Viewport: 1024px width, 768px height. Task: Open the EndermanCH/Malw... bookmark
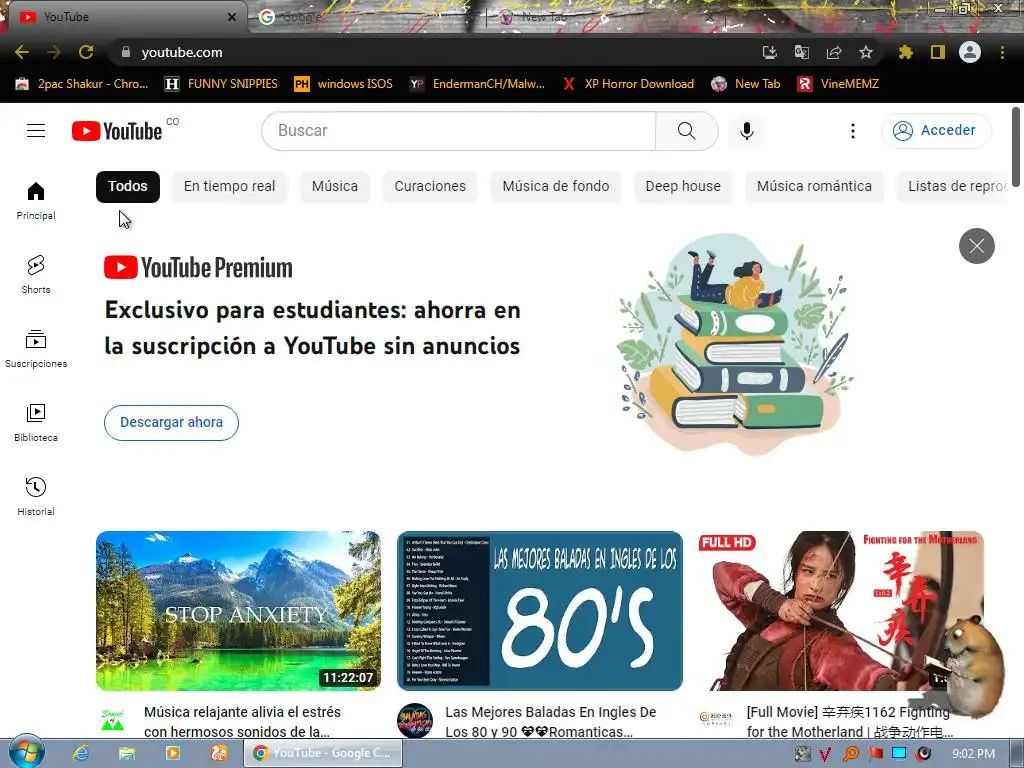tap(477, 84)
